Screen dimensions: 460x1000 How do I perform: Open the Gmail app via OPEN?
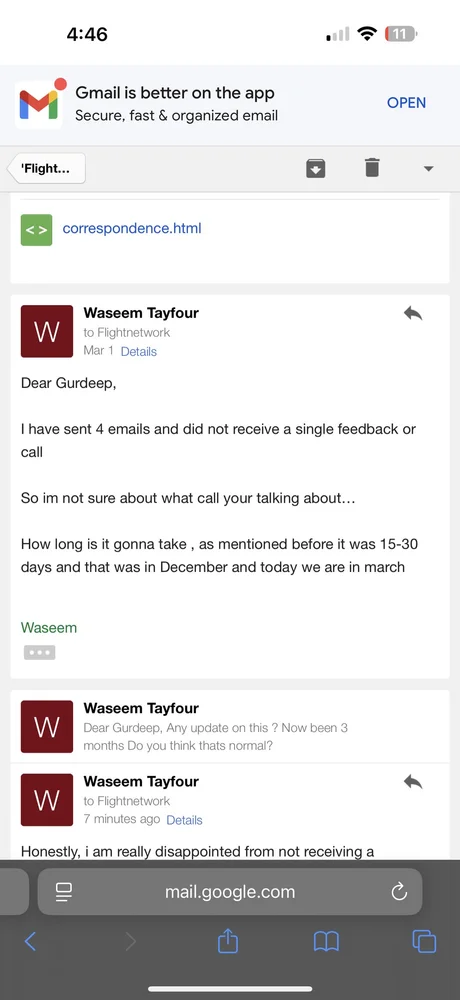point(406,103)
